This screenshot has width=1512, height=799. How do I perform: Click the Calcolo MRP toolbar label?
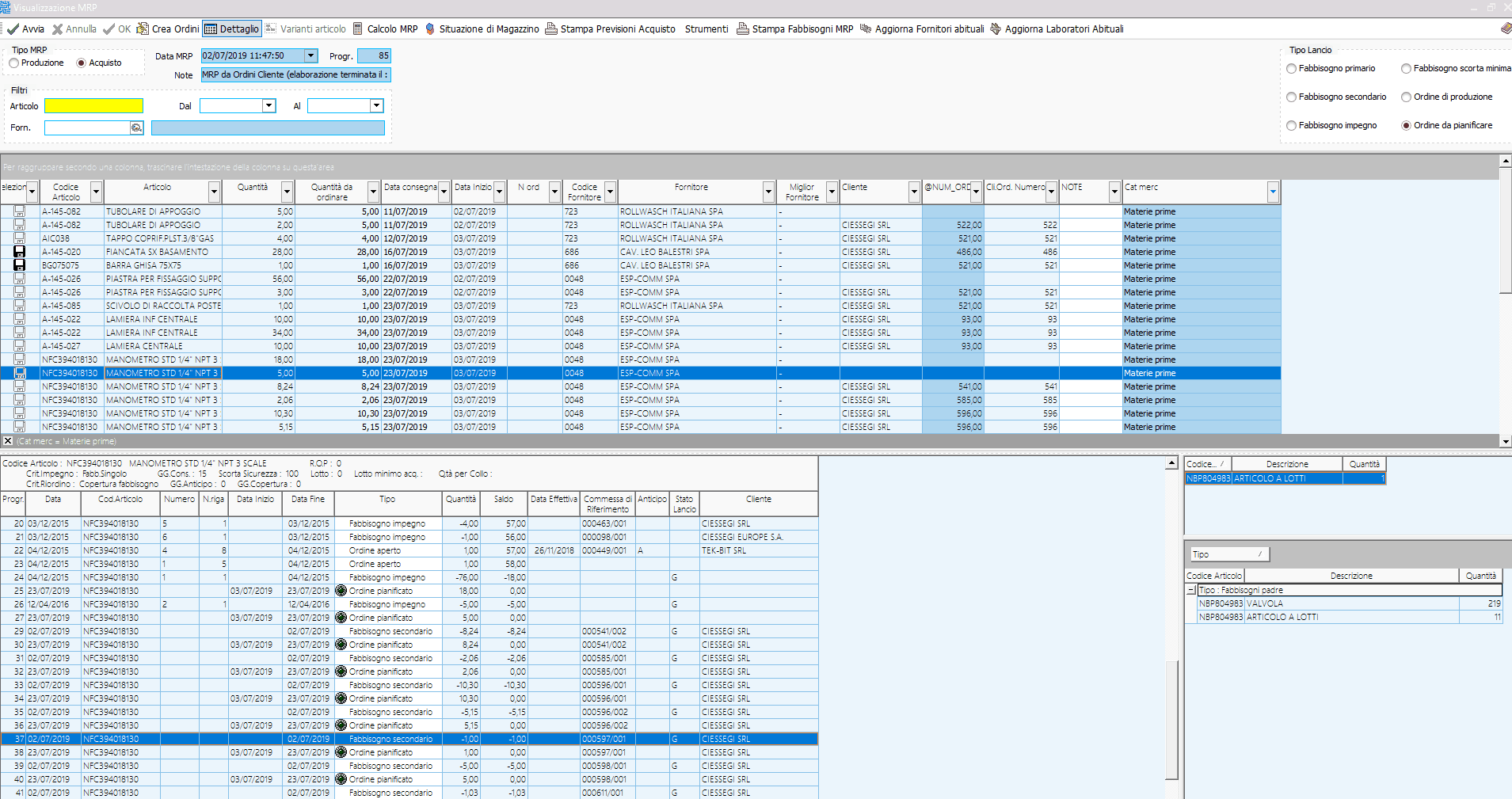tap(392, 29)
